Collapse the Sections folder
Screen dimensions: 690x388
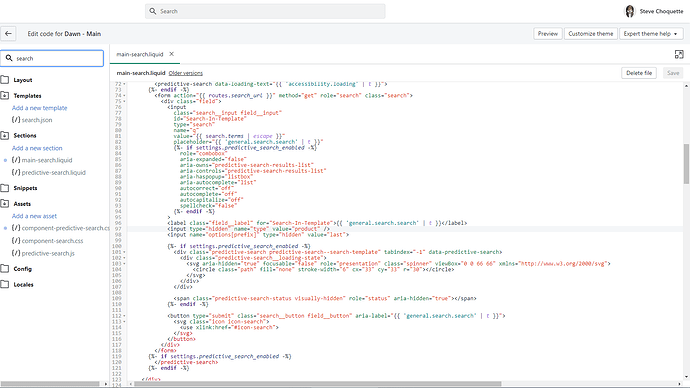25,135
